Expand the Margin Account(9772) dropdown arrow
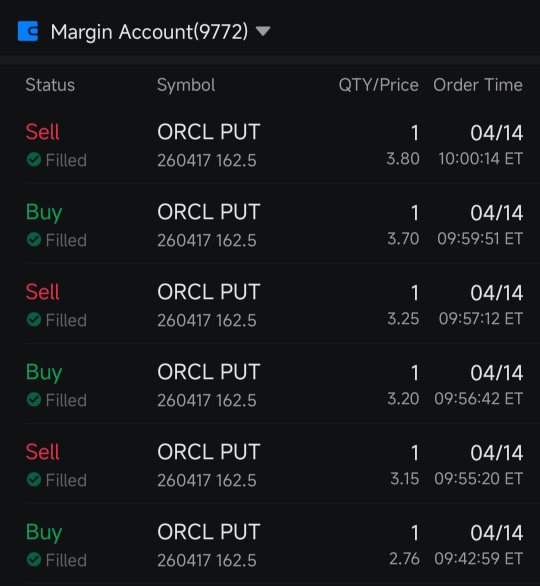This screenshot has width=540, height=586. pyautogui.click(x=263, y=31)
